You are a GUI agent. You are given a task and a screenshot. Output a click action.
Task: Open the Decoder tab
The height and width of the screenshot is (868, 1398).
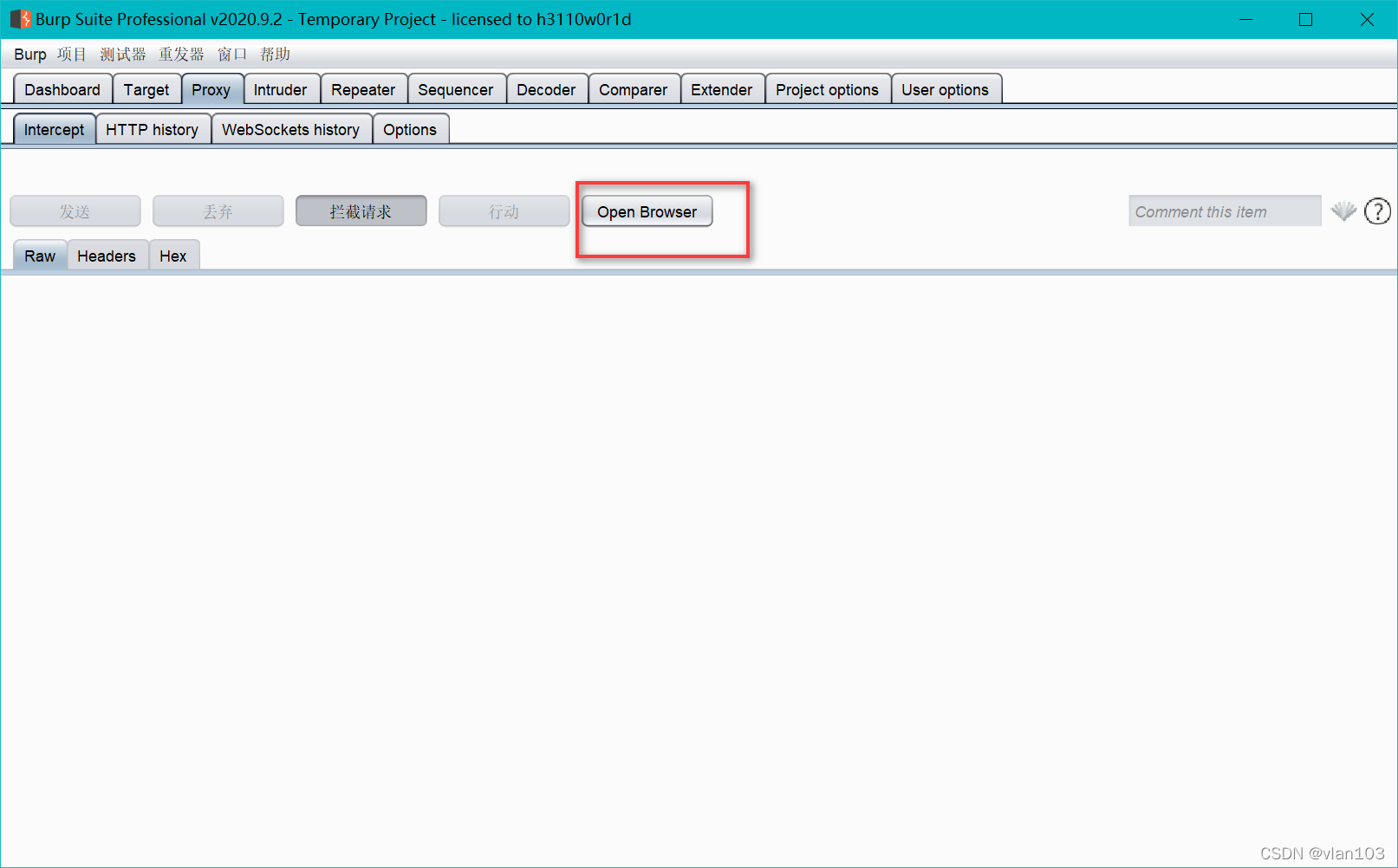click(x=546, y=89)
